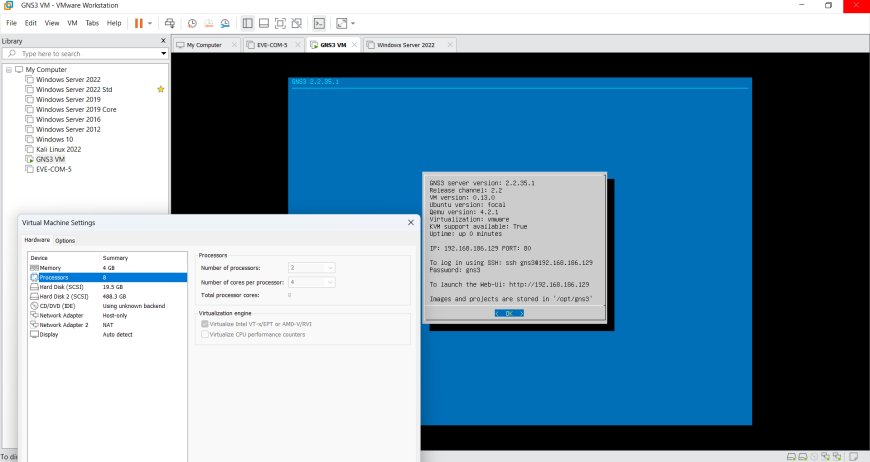Select the Hardware tab in settings
The height and width of the screenshot is (462, 870).
click(x=37, y=240)
